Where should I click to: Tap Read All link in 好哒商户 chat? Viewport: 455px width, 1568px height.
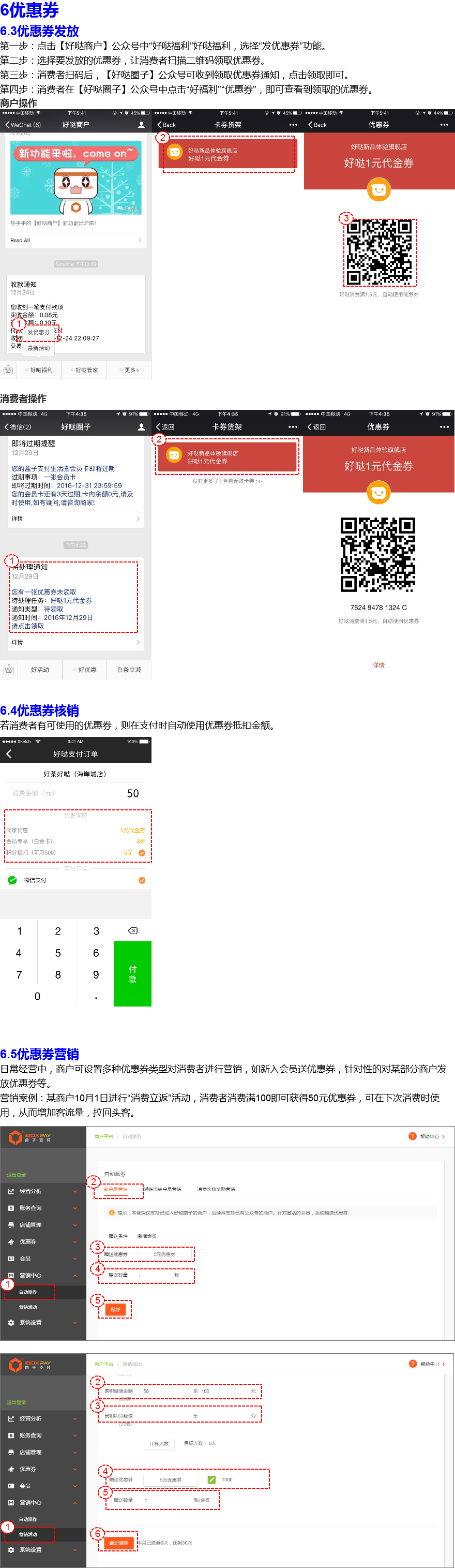click(x=20, y=241)
